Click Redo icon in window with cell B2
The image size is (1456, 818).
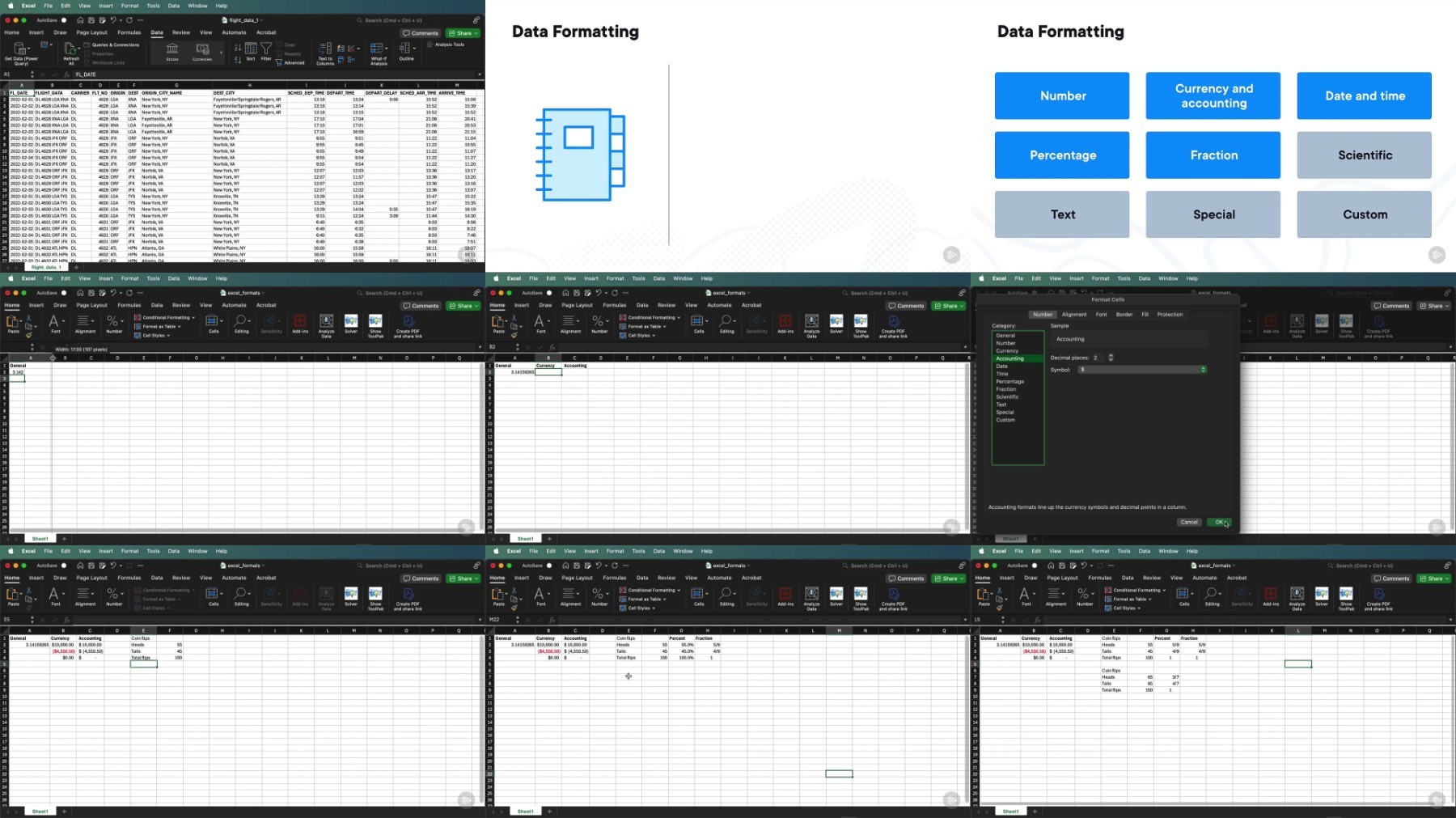click(615, 293)
